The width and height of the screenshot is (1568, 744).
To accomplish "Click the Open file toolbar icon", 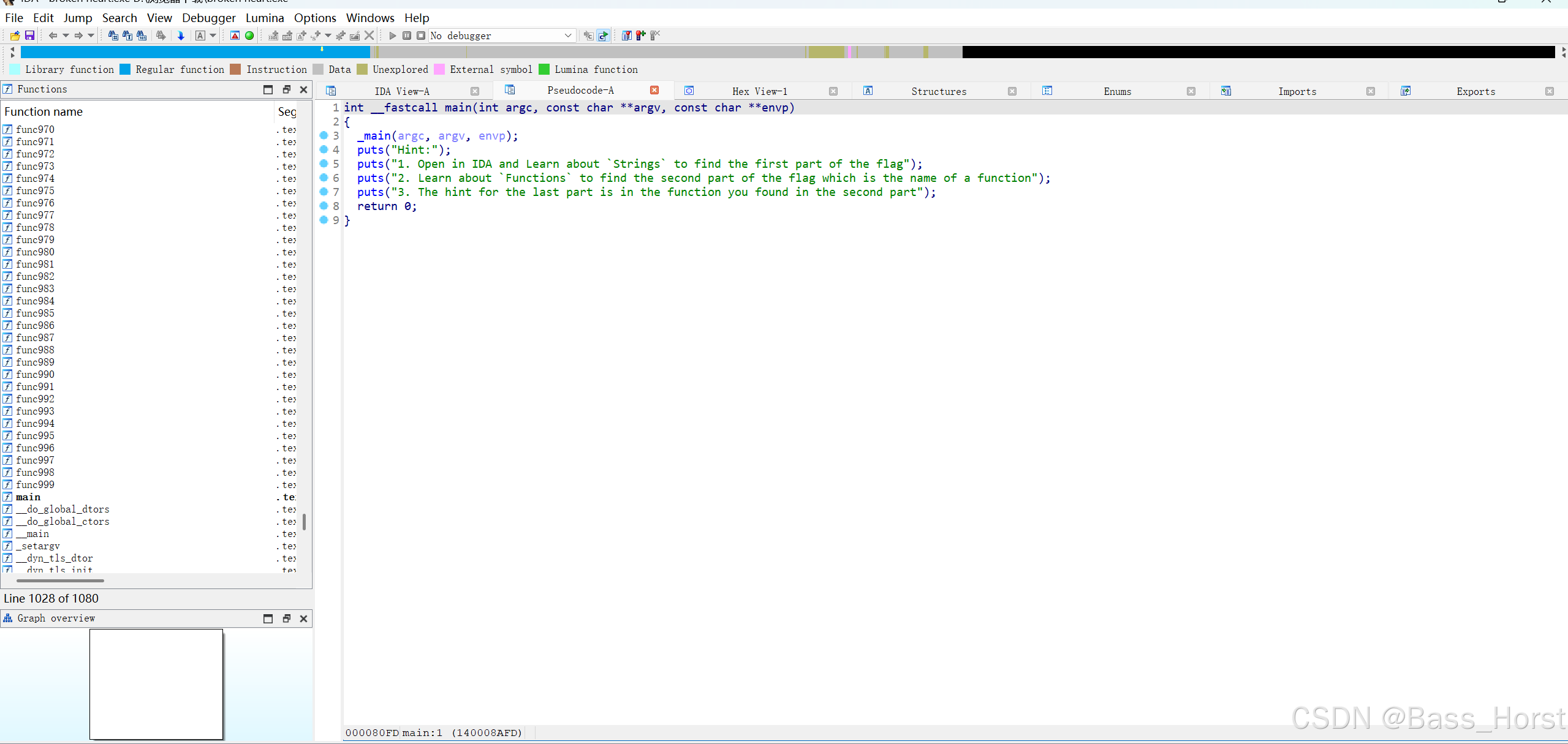I will click(15, 36).
